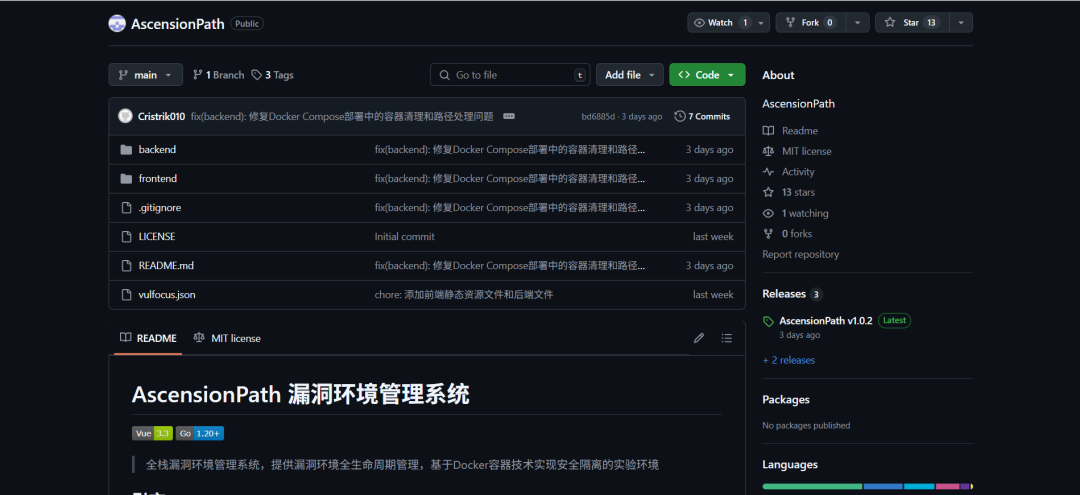Click the fork icon beside 0 forks
1080x495 pixels.
point(768,233)
